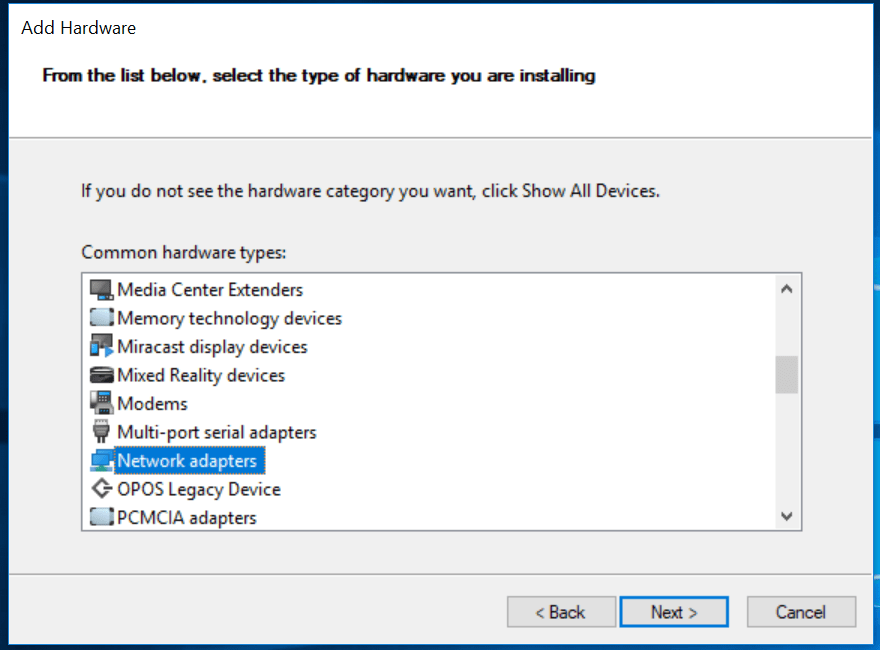Click the Multi-port serial adapters icon
Screen dimensions: 880x650
click(100, 432)
